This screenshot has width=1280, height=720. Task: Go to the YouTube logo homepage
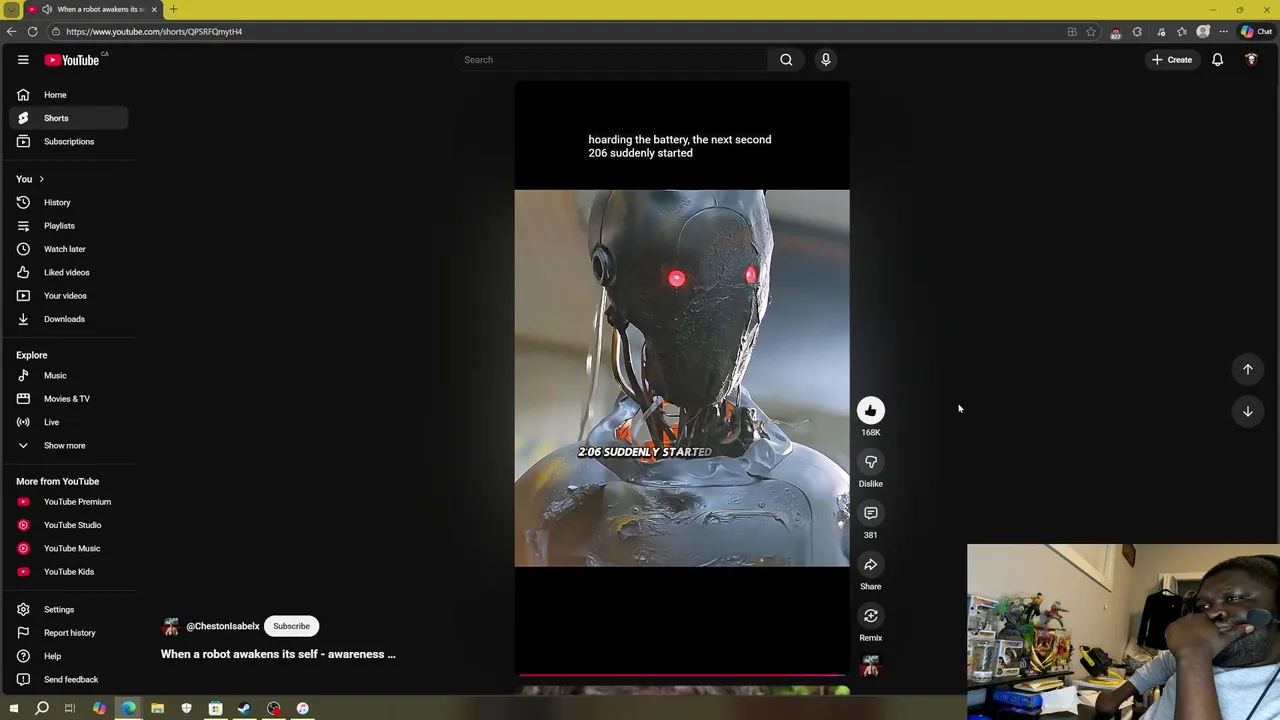coord(71,60)
